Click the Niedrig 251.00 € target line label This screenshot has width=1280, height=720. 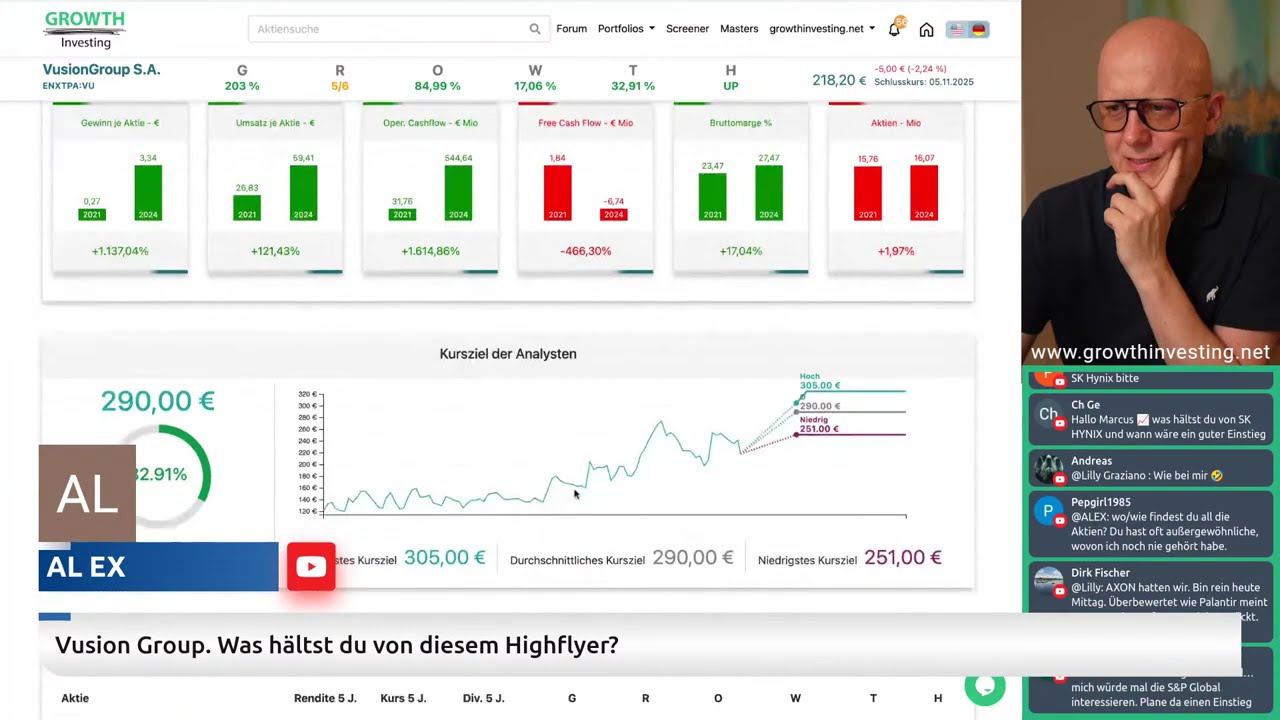tap(818, 425)
